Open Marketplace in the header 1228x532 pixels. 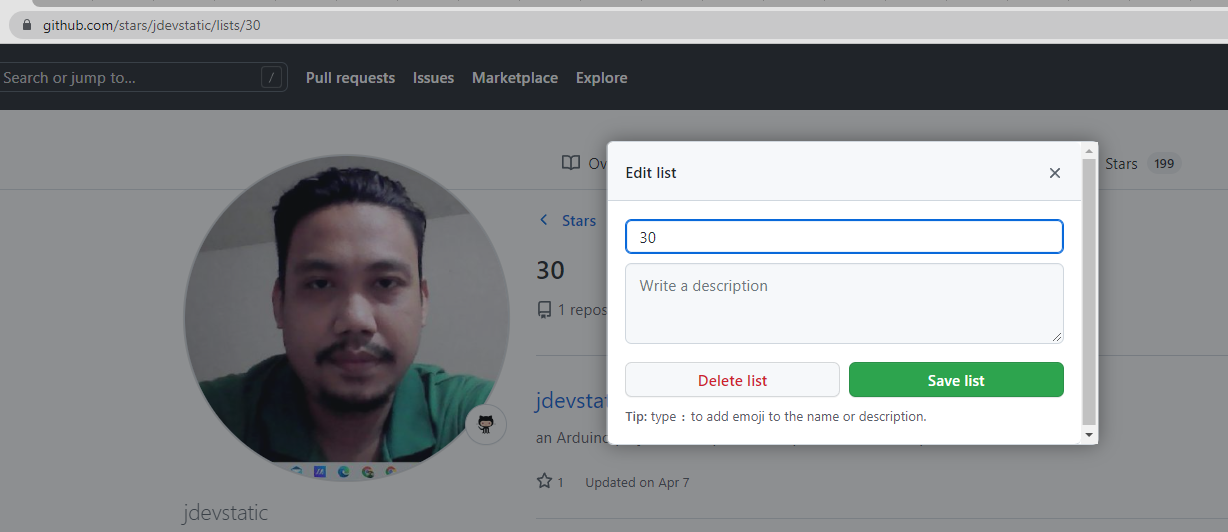515,78
